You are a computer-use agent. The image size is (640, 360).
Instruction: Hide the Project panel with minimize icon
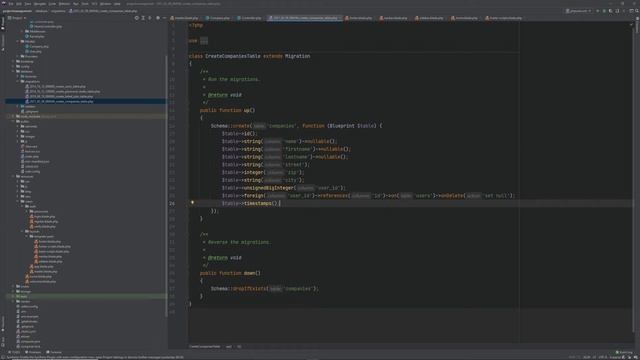(x=164, y=18)
